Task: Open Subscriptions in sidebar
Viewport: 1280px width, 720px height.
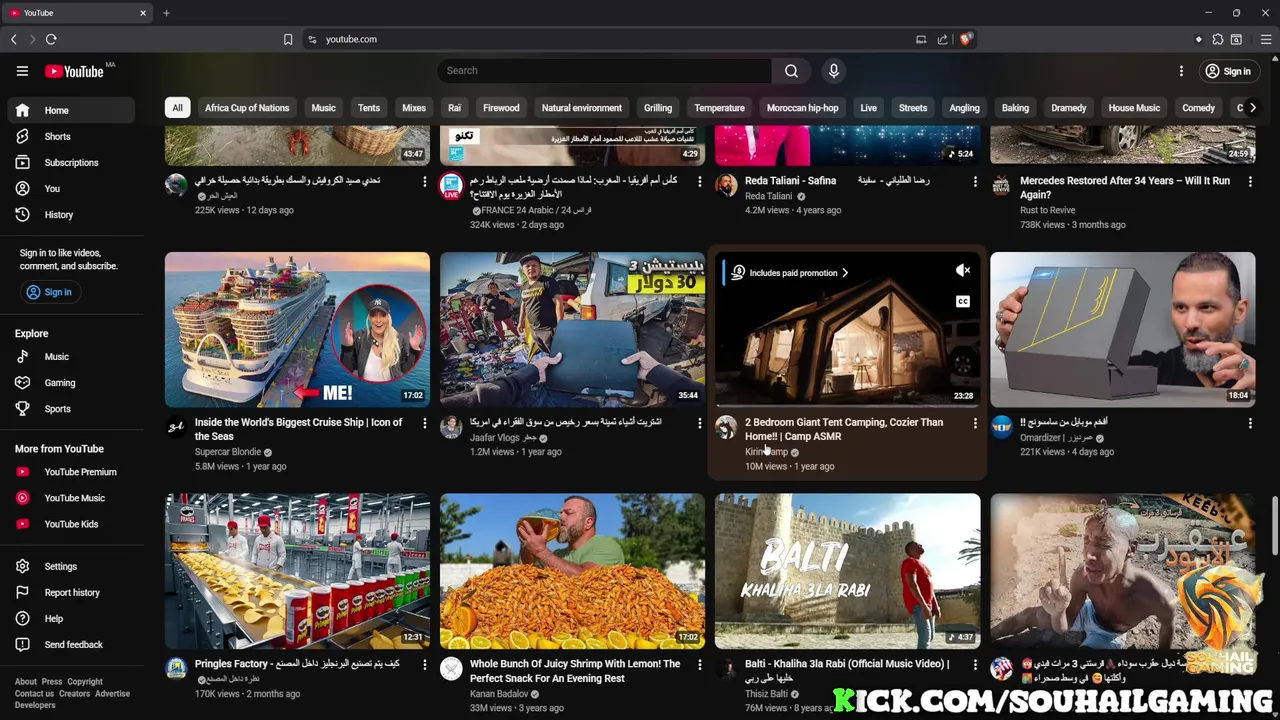Action: 71,162
